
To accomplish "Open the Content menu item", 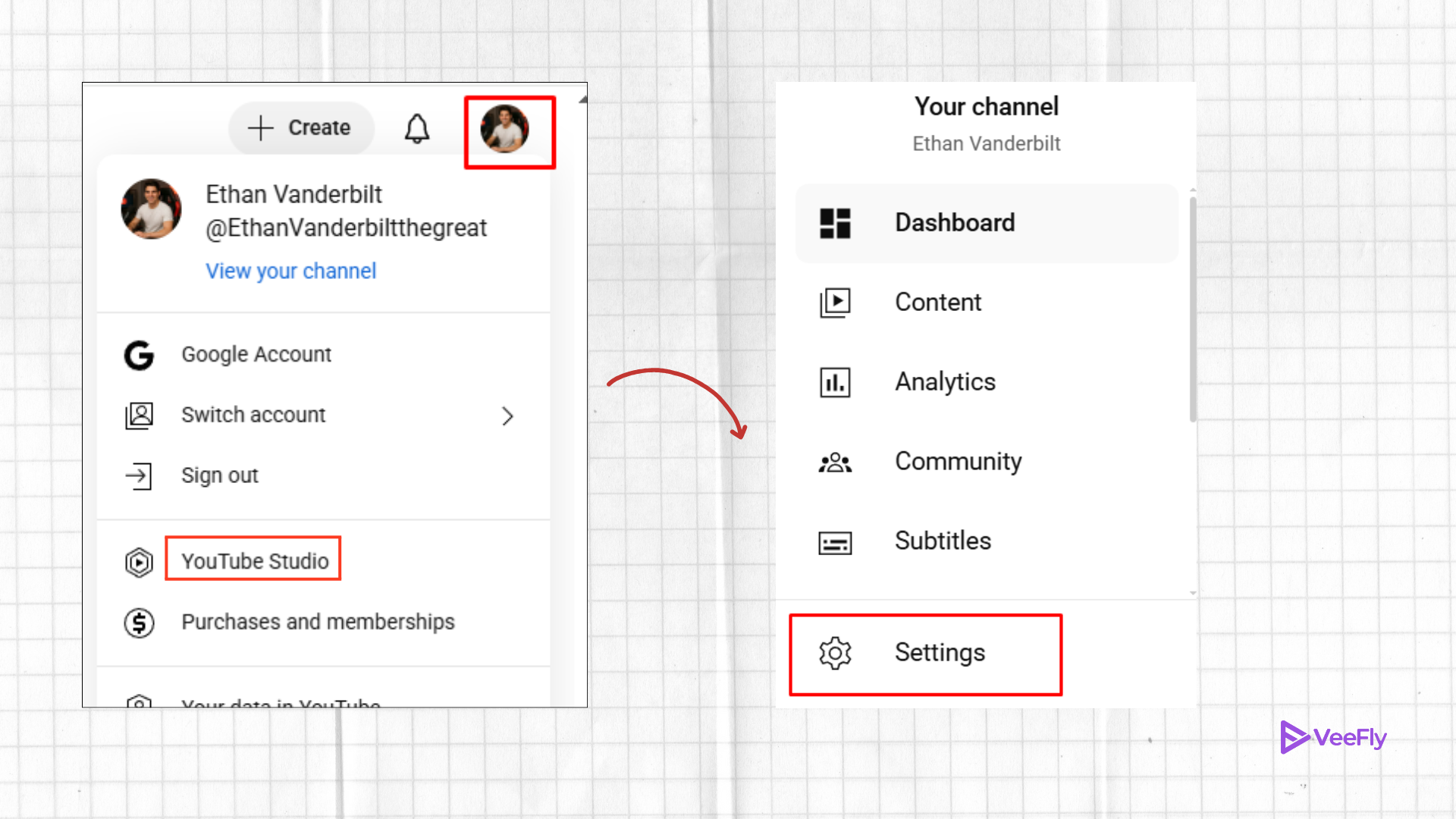I will point(938,303).
